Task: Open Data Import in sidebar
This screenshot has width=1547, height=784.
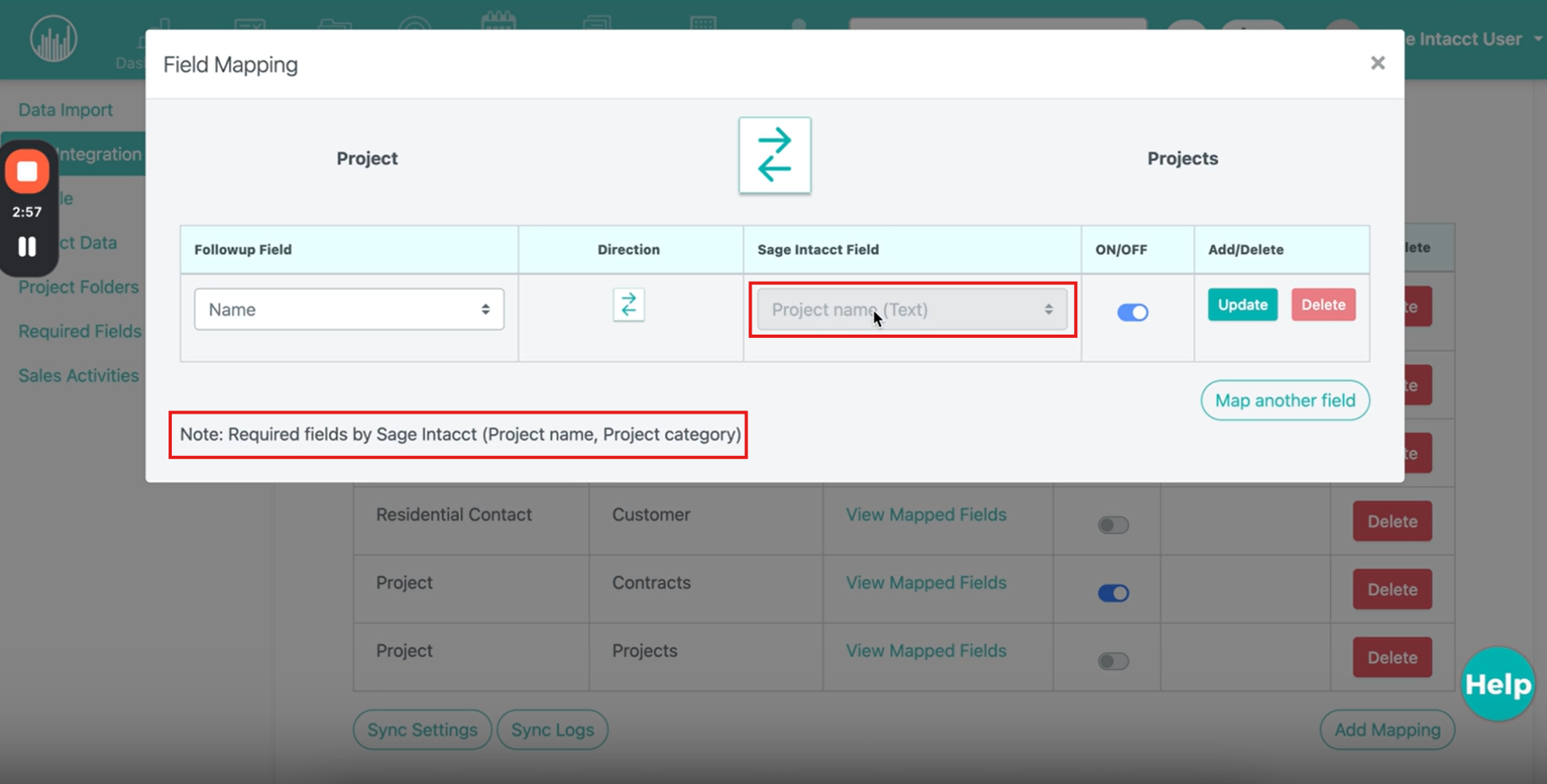Action: [x=66, y=110]
